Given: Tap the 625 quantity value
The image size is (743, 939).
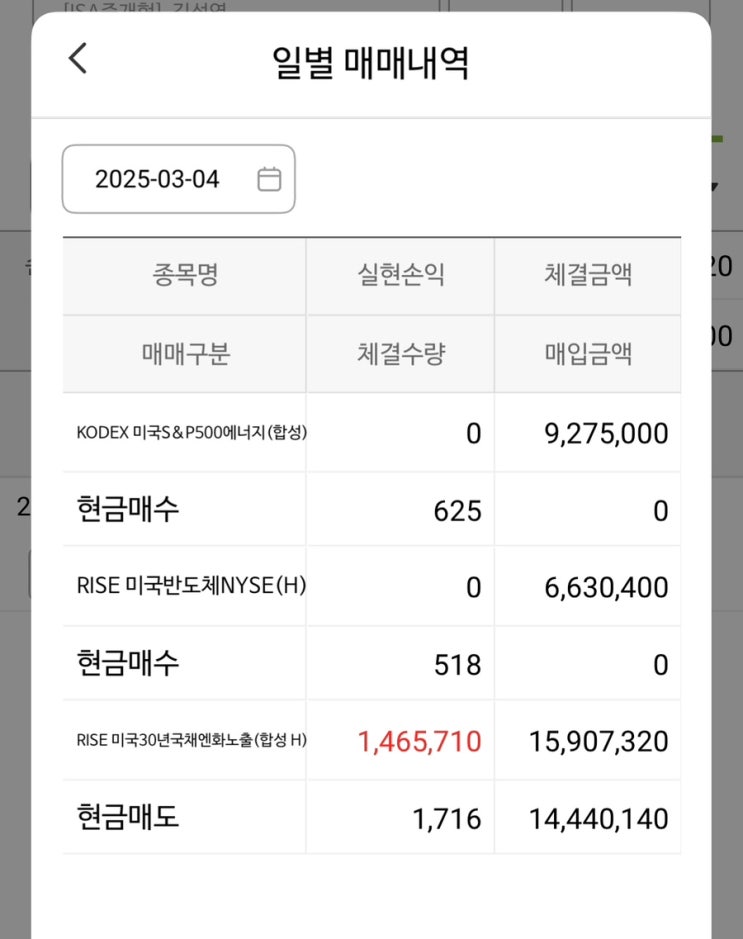Looking at the screenshot, I should click(457, 511).
